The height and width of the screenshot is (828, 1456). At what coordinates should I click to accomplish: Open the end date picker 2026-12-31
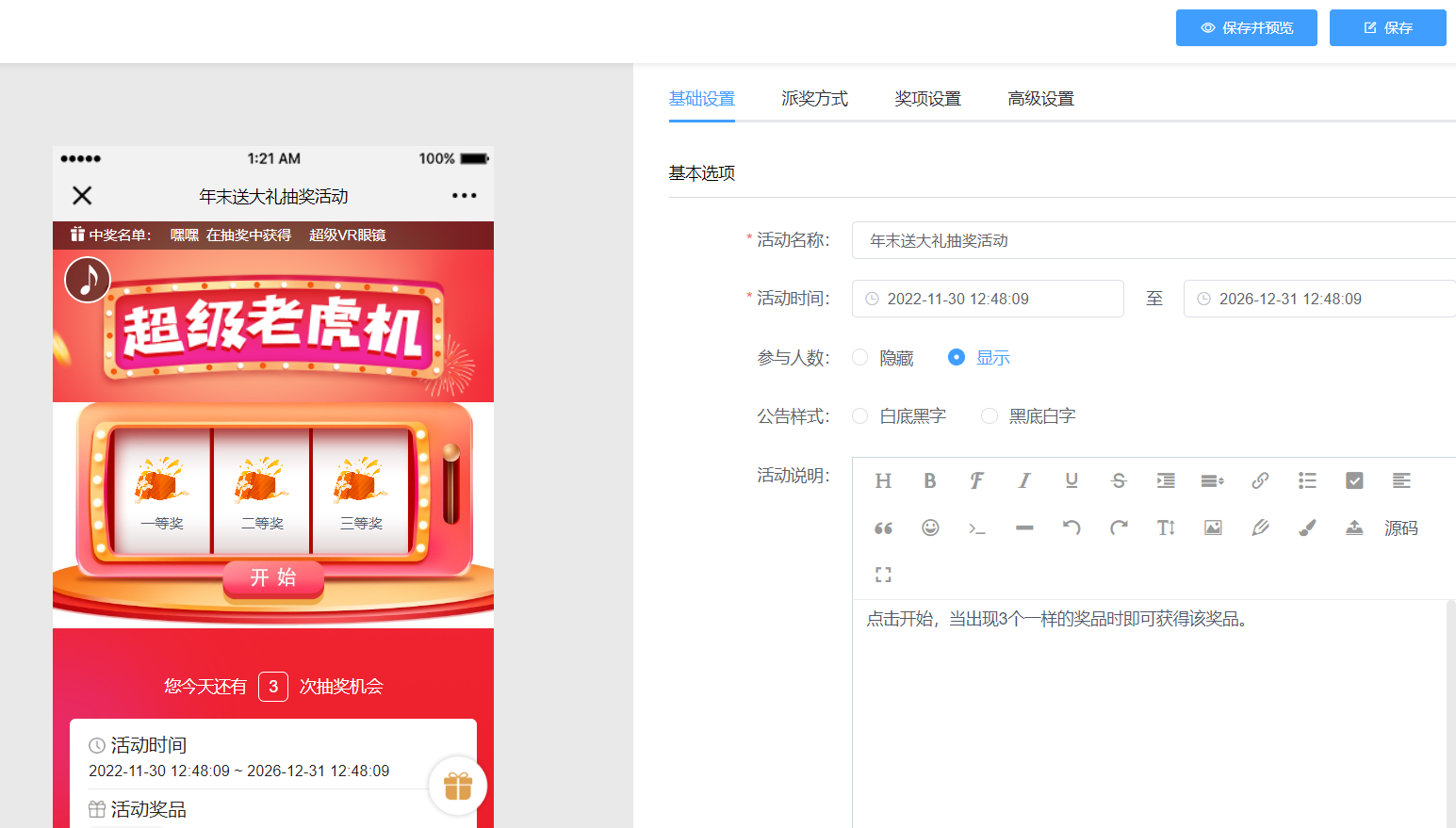coord(1319,299)
